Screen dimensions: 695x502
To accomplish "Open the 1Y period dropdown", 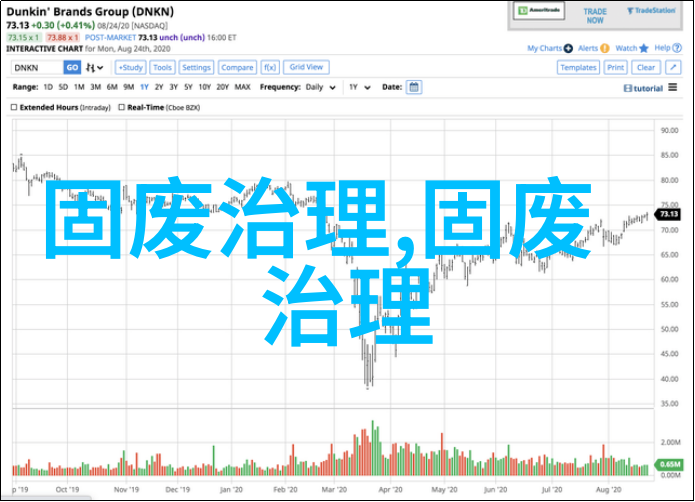I will tap(359, 87).
